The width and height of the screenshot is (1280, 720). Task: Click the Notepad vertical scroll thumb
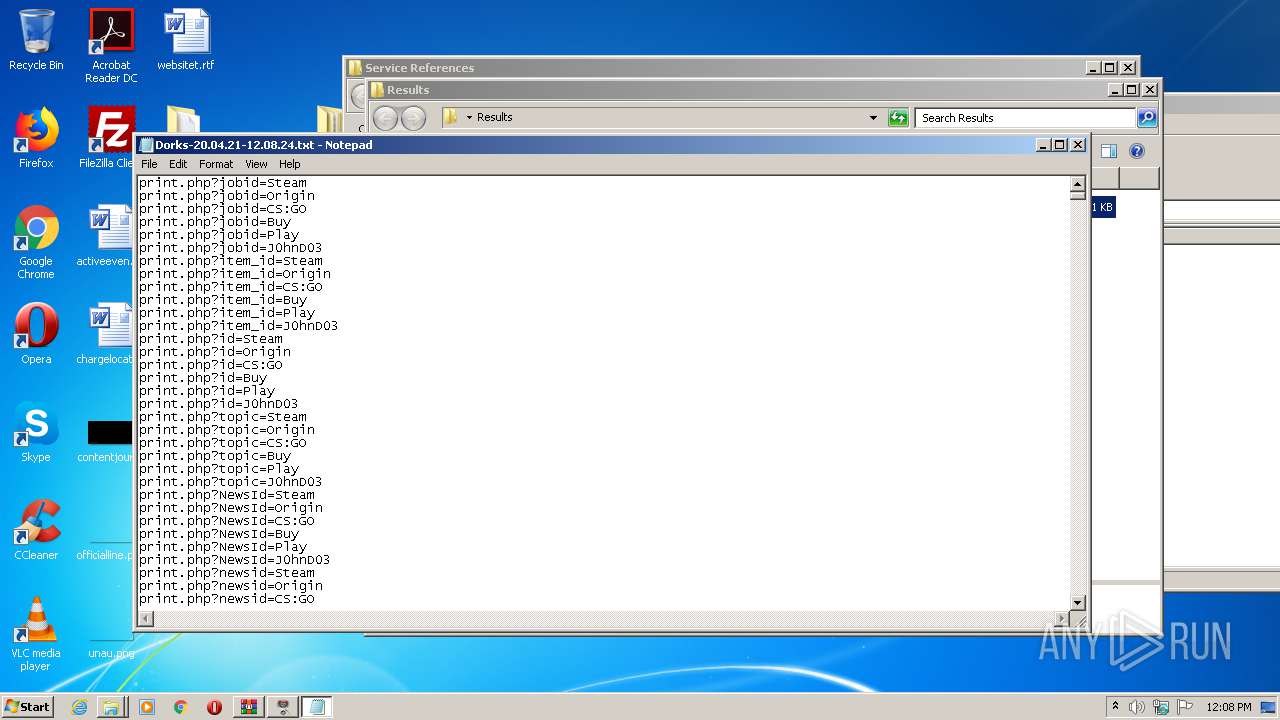(1078, 196)
